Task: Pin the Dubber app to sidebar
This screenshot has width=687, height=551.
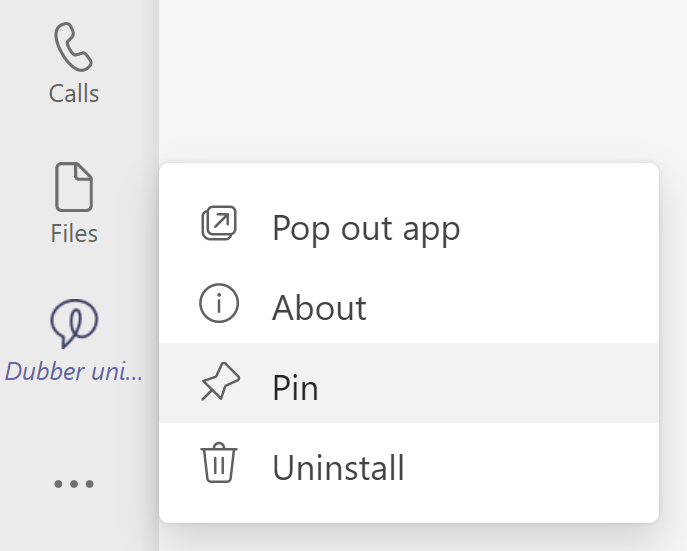Action: tap(409, 383)
